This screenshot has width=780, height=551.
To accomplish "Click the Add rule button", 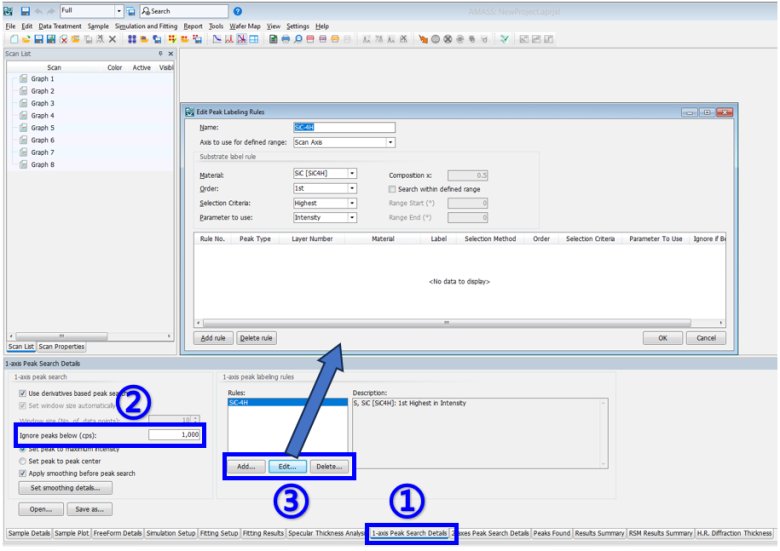I will click(x=212, y=338).
